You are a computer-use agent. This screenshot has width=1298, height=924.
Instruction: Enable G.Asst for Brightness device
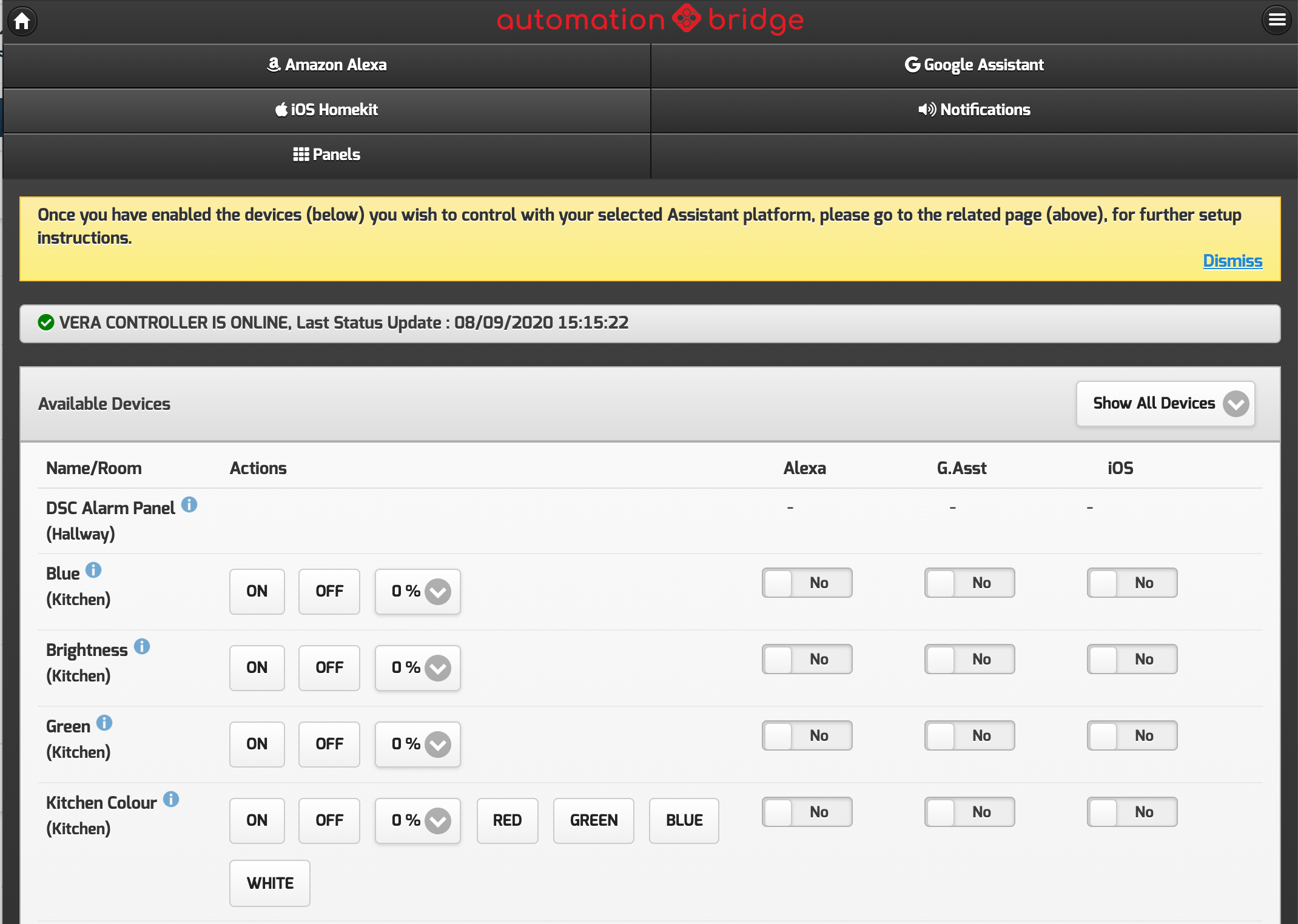(x=969, y=659)
